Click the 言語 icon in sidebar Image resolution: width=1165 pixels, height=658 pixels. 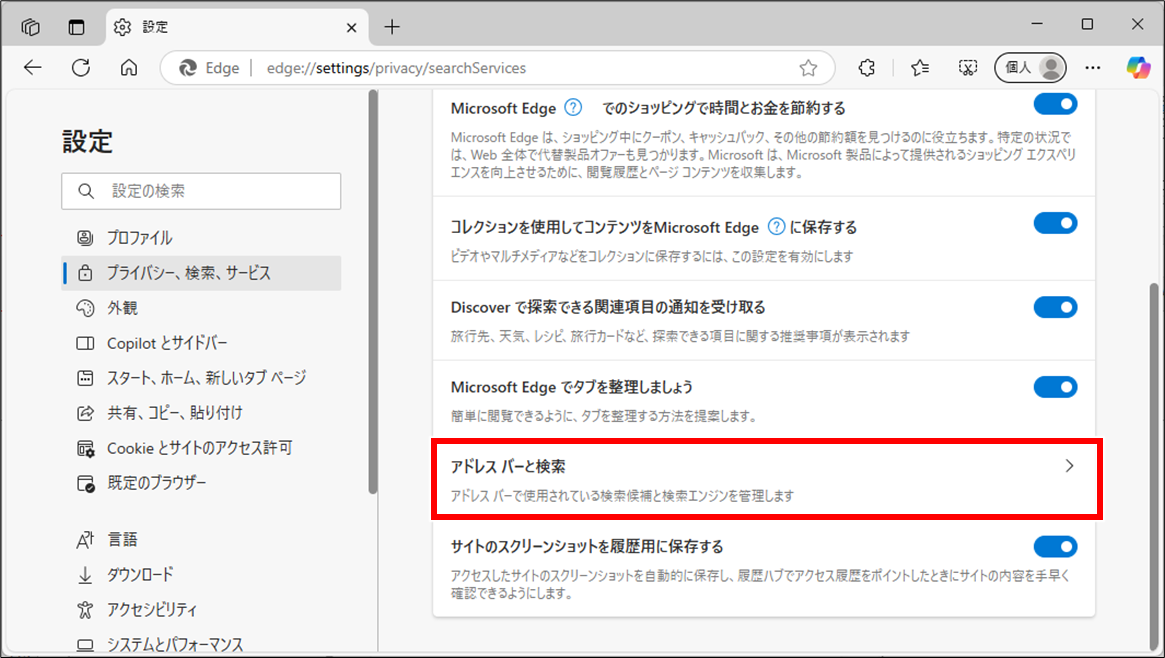click(85, 540)
